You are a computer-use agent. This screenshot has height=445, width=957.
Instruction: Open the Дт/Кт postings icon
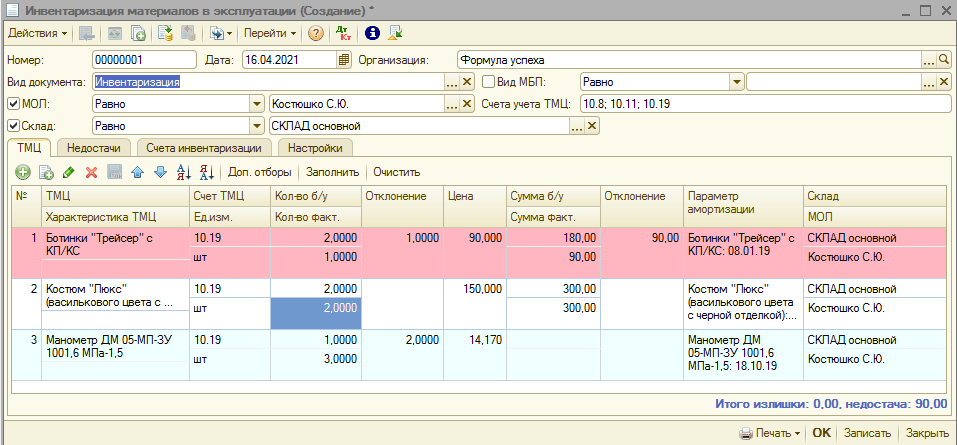[x=343, y=33]
